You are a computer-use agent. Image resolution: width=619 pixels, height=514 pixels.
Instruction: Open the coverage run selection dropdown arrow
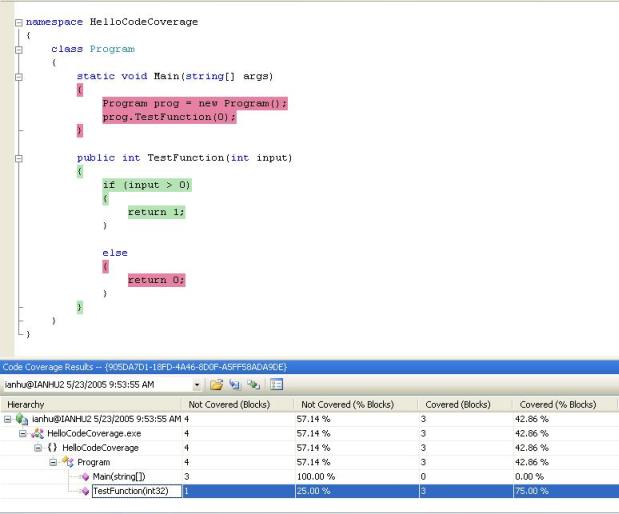tap(197, 385)
